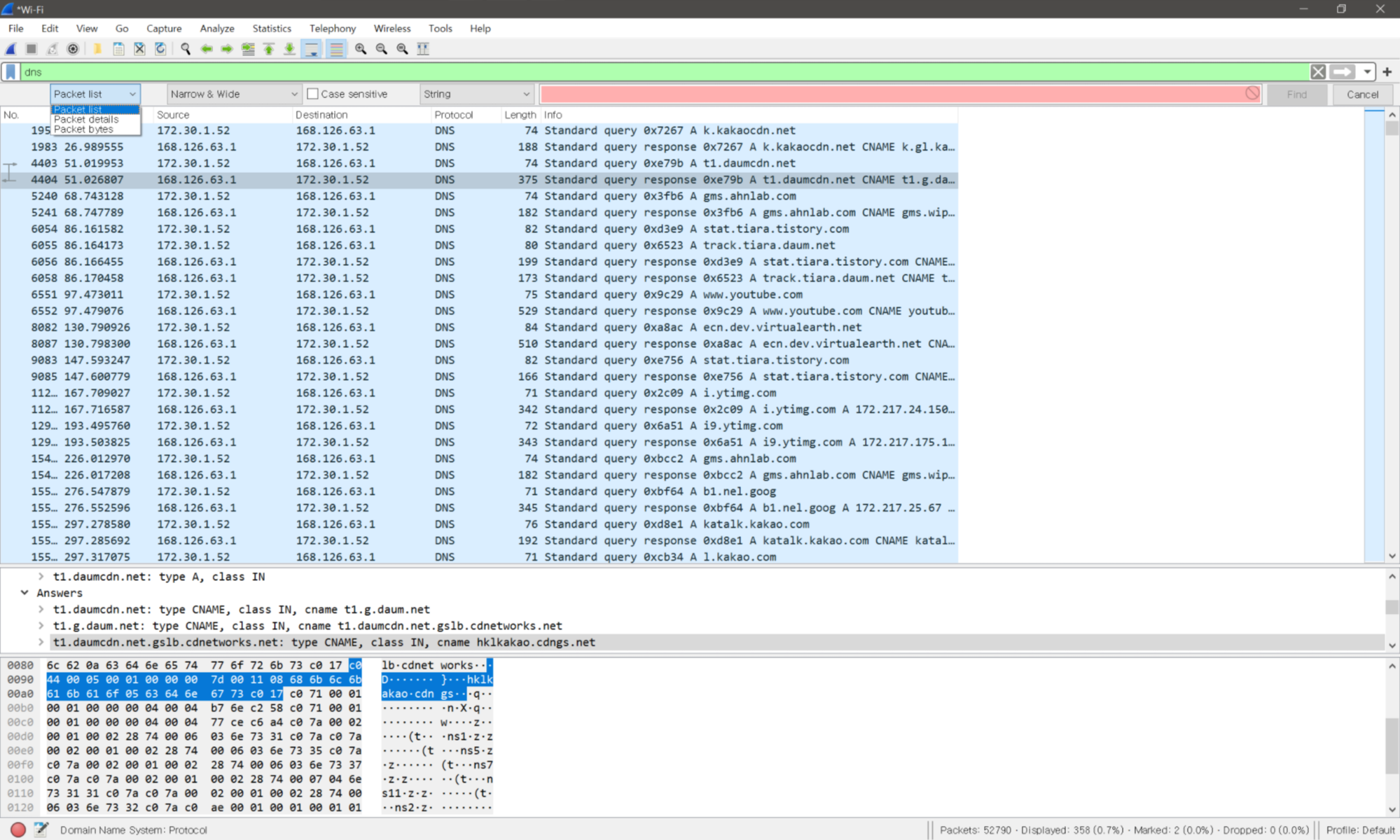Click the packet list vertical scrollbar thumb
The width and height of the screenshot is (1400, 840).
click(1392, 129)
